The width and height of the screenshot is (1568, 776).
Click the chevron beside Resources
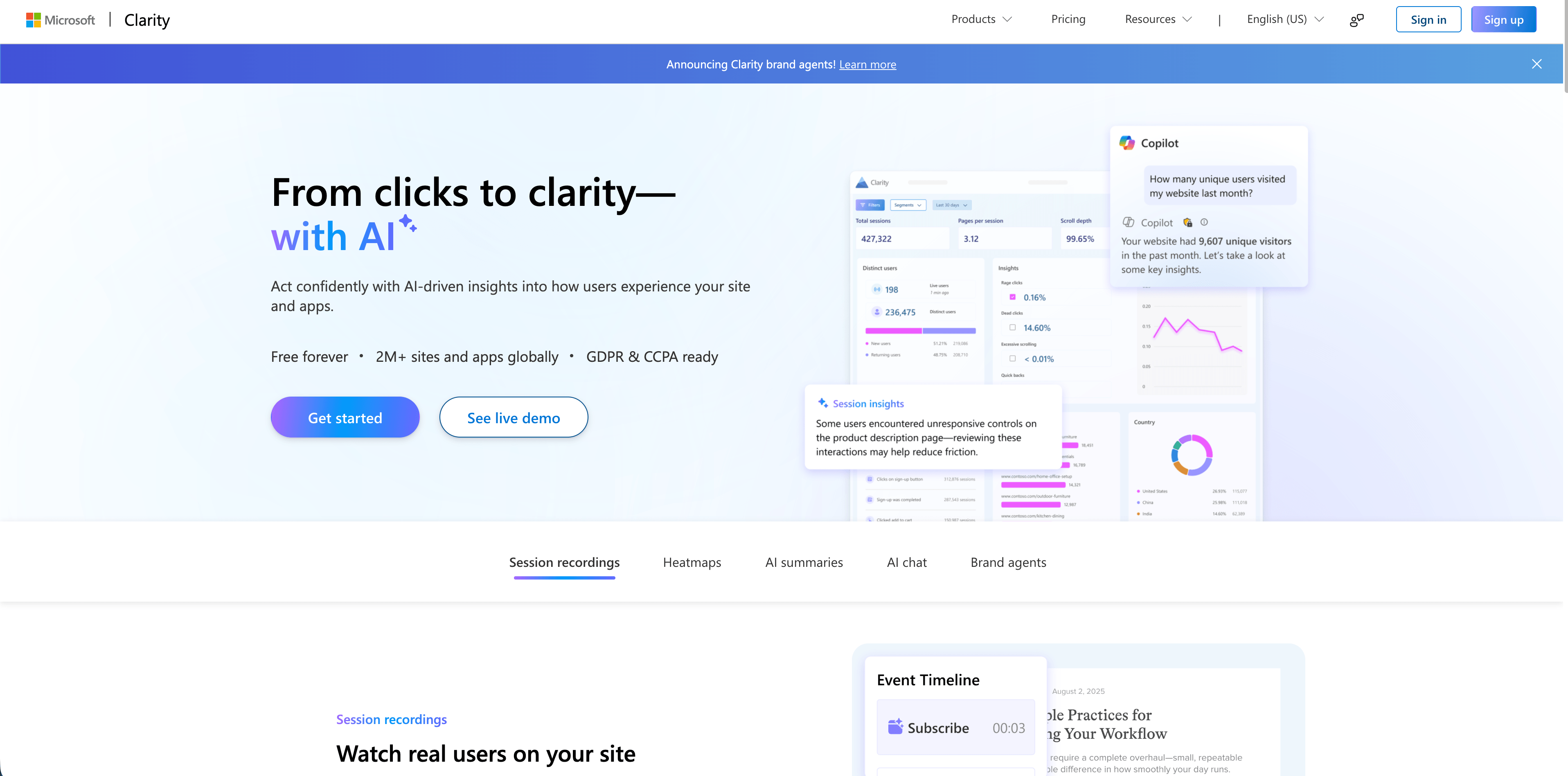[1187, 20]
